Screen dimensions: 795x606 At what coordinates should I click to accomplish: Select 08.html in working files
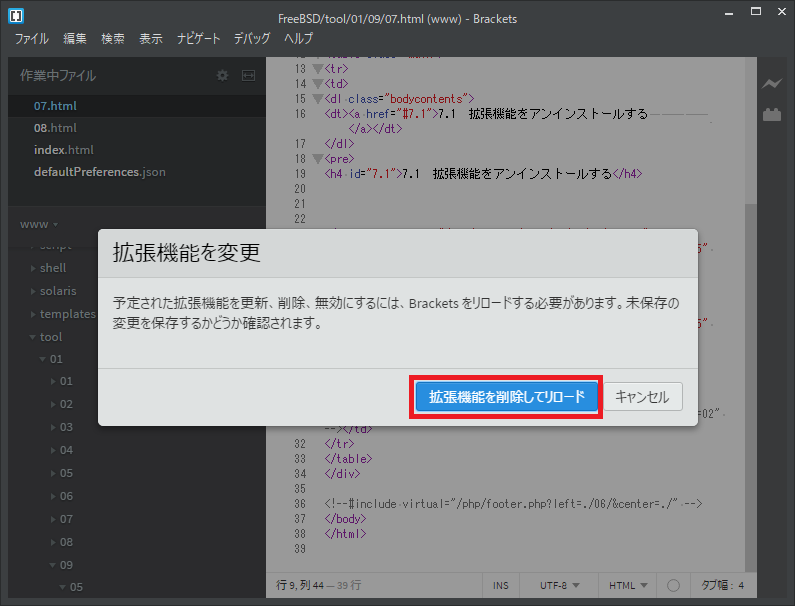(x=55, y=128)
